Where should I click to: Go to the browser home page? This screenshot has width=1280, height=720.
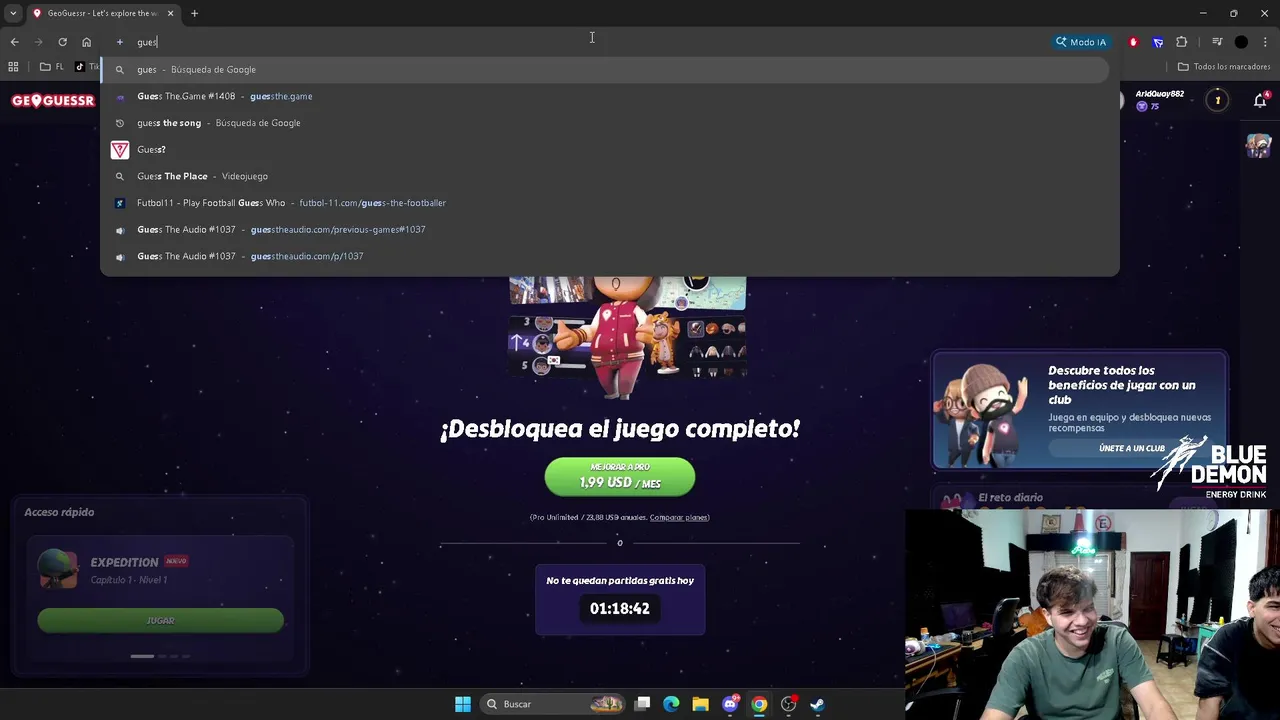click(86, 42)
